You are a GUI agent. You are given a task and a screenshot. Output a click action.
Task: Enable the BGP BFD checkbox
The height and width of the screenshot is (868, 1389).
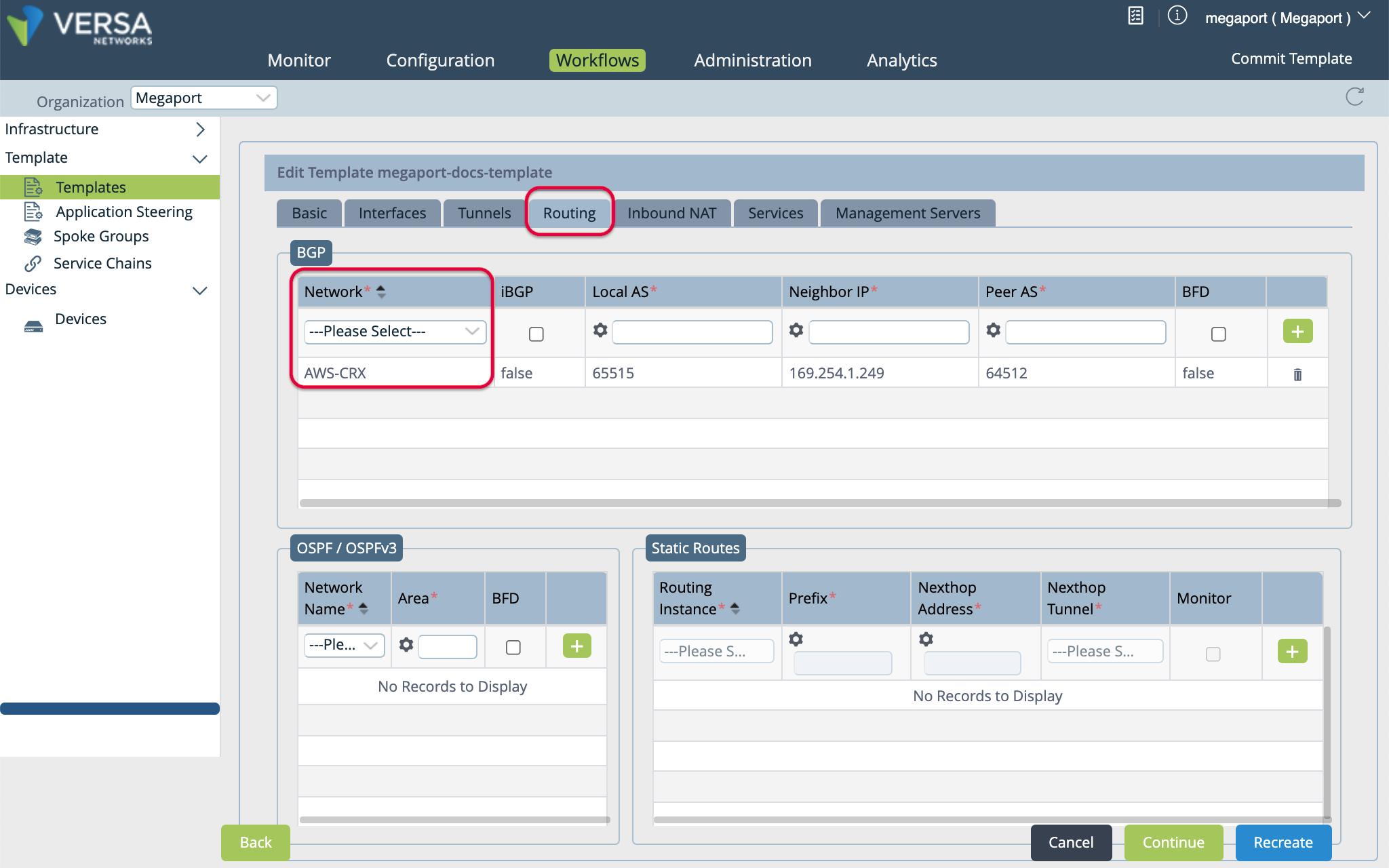click(x=1218, y=334)
